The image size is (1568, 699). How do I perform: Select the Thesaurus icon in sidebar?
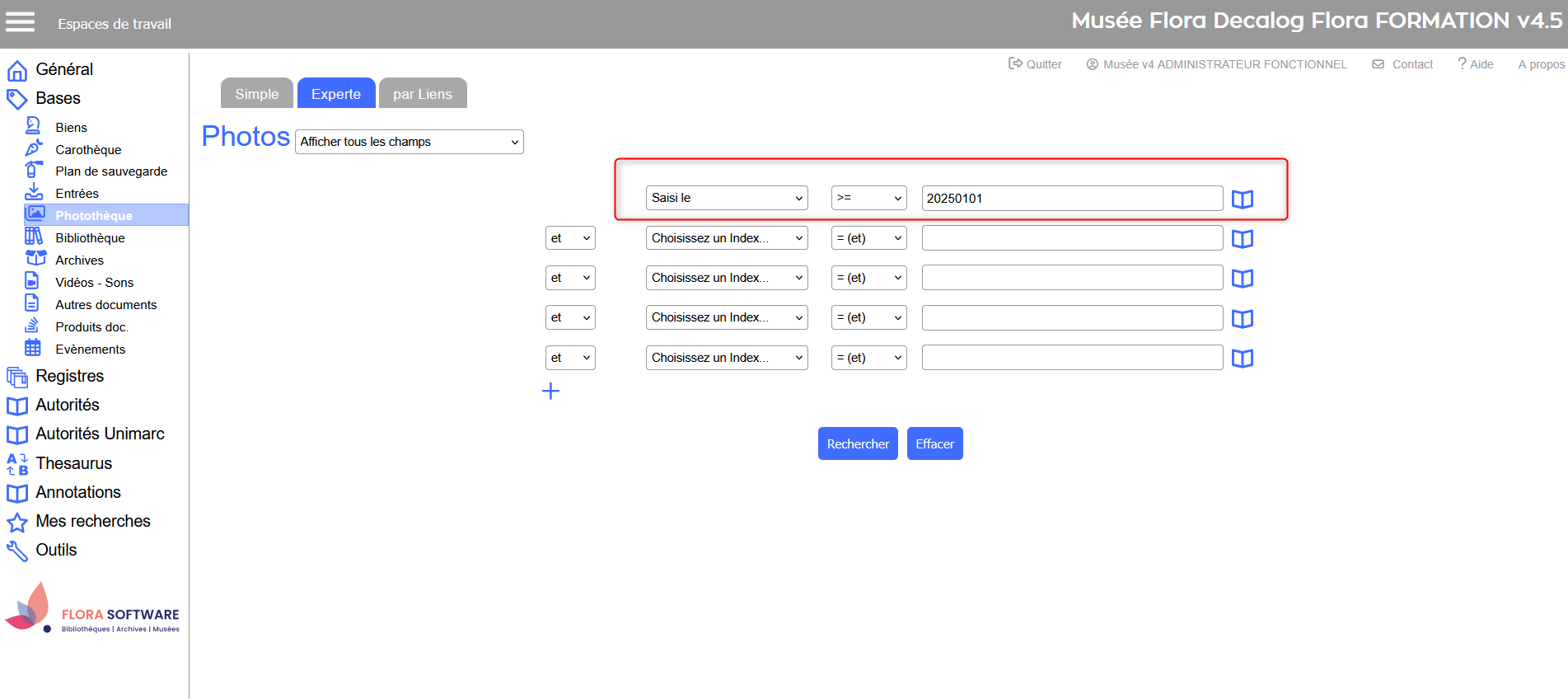click(x=17, y=464)
